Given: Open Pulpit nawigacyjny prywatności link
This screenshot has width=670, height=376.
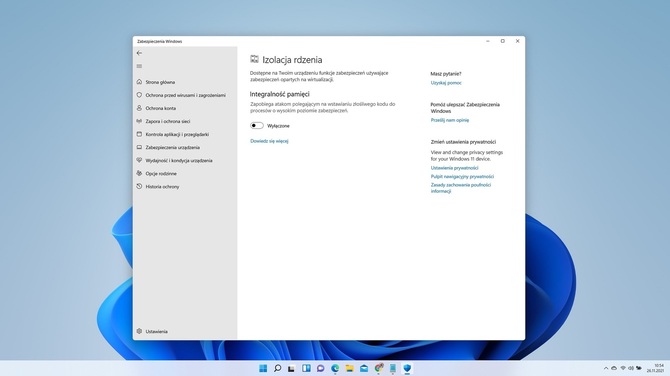Looking at the screenshot, I should 462,176.
